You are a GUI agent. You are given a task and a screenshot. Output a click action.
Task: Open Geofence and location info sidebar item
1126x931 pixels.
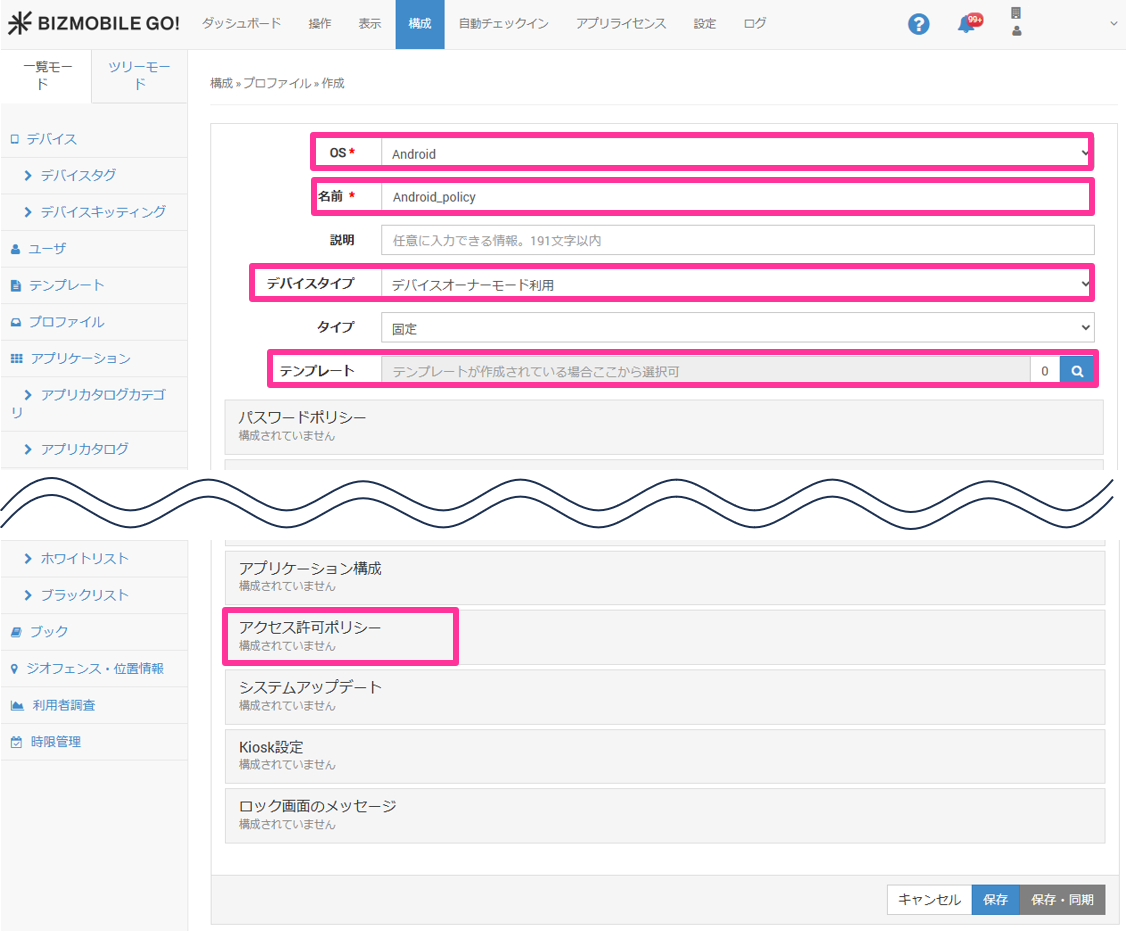pos(94,668)
